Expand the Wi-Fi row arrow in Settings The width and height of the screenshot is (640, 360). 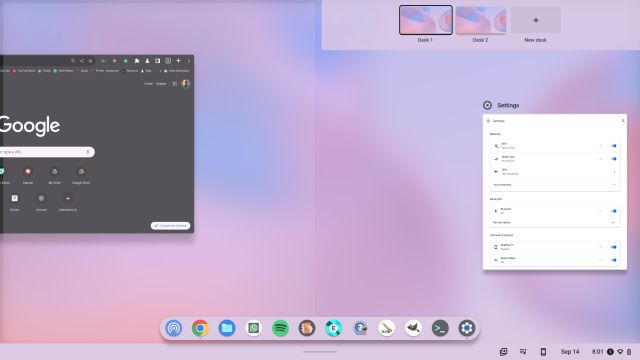[600, 146]
